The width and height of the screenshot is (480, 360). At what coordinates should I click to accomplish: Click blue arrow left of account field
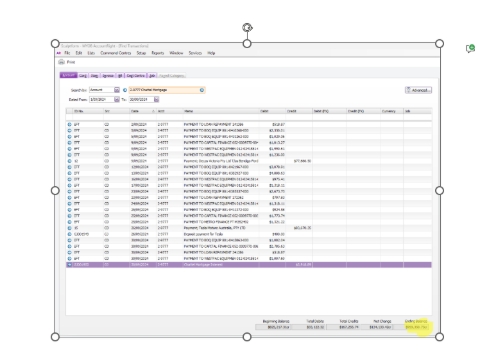tap(125, 90)
